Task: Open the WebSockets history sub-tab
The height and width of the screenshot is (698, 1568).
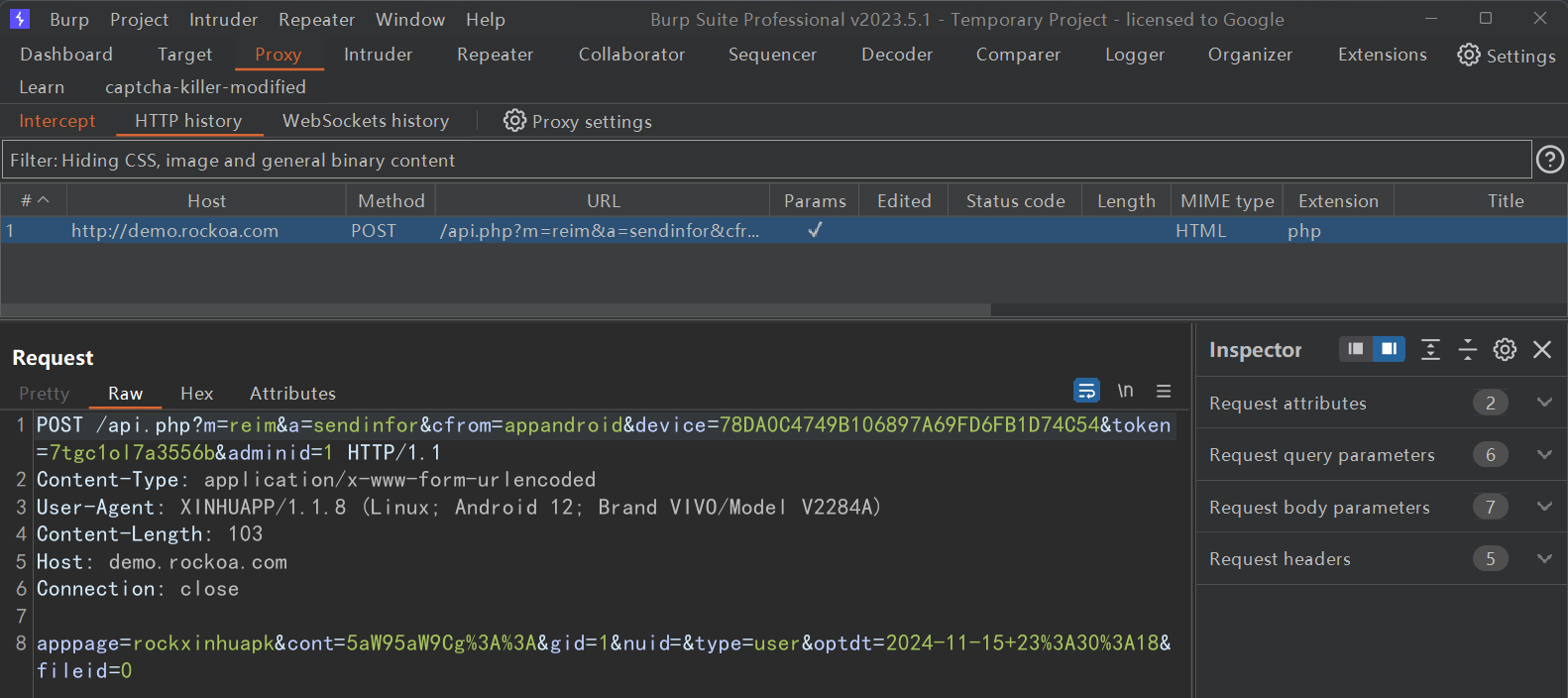Action: coord(366,121)
